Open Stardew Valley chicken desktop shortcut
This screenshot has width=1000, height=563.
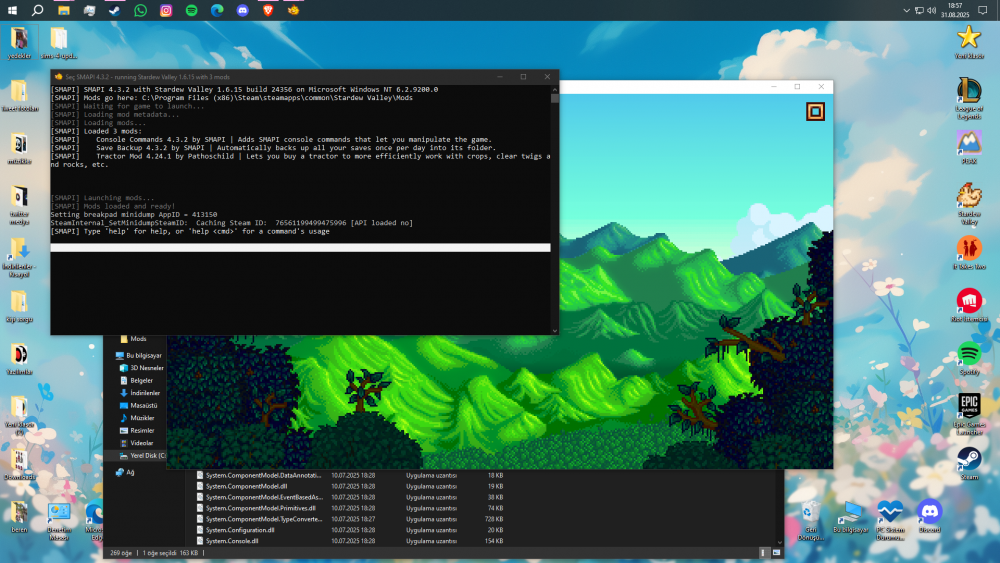click(x=969, y=204)
